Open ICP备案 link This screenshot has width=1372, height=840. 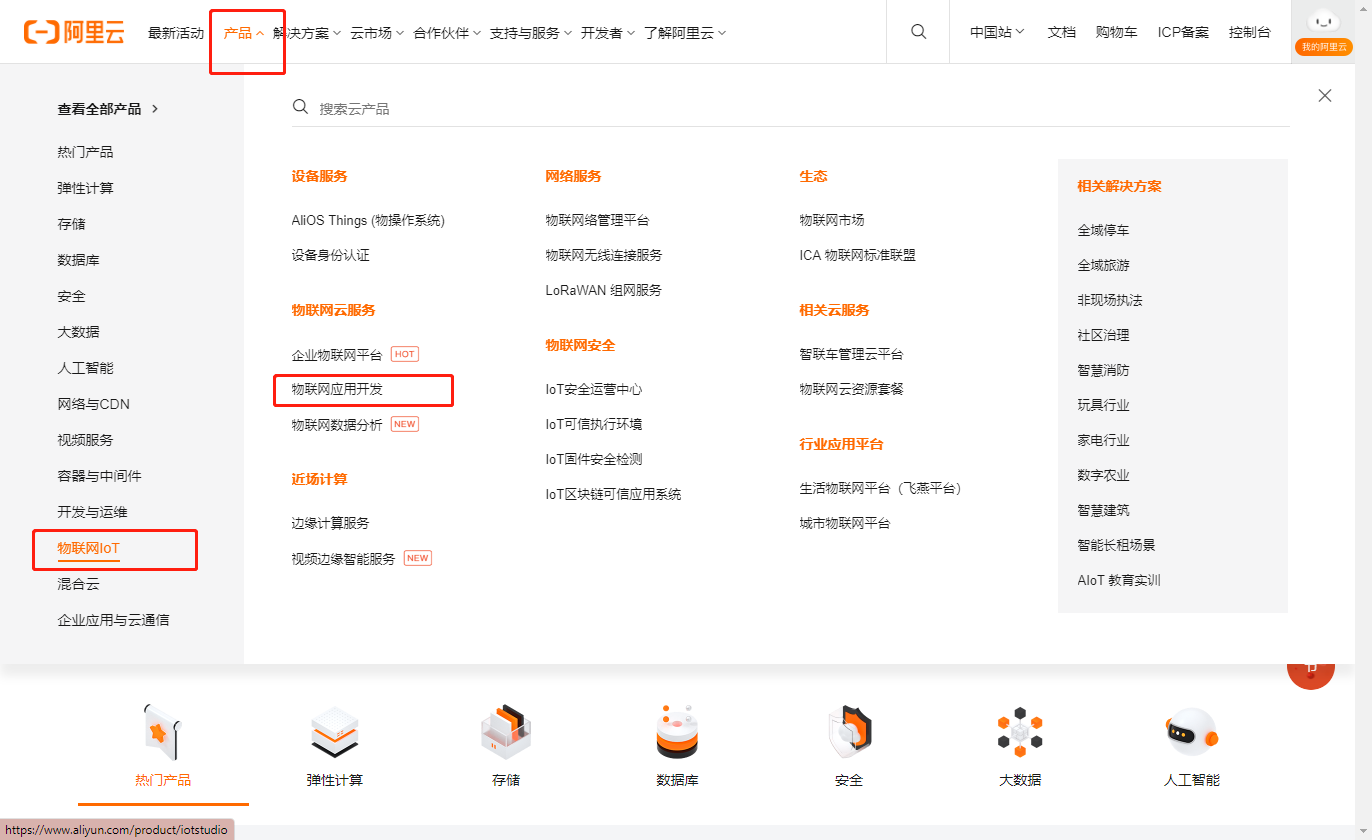[1183, 32]
